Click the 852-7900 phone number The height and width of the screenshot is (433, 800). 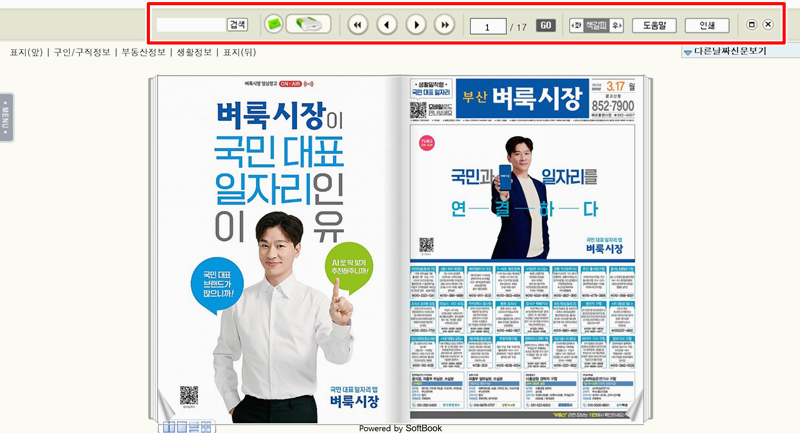pyautogui.click(x=613, y=106)
